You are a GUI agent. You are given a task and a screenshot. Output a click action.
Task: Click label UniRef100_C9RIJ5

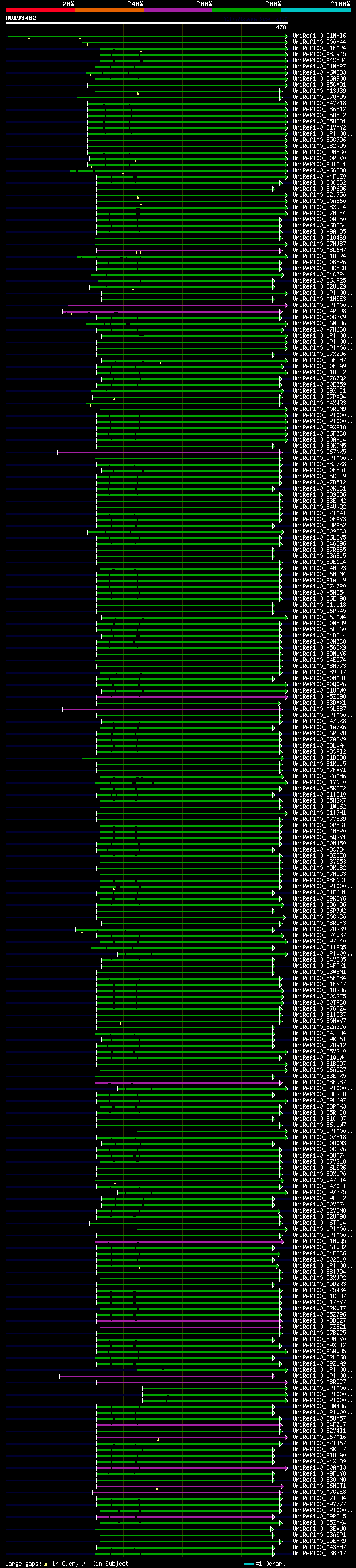point(319,1517)
